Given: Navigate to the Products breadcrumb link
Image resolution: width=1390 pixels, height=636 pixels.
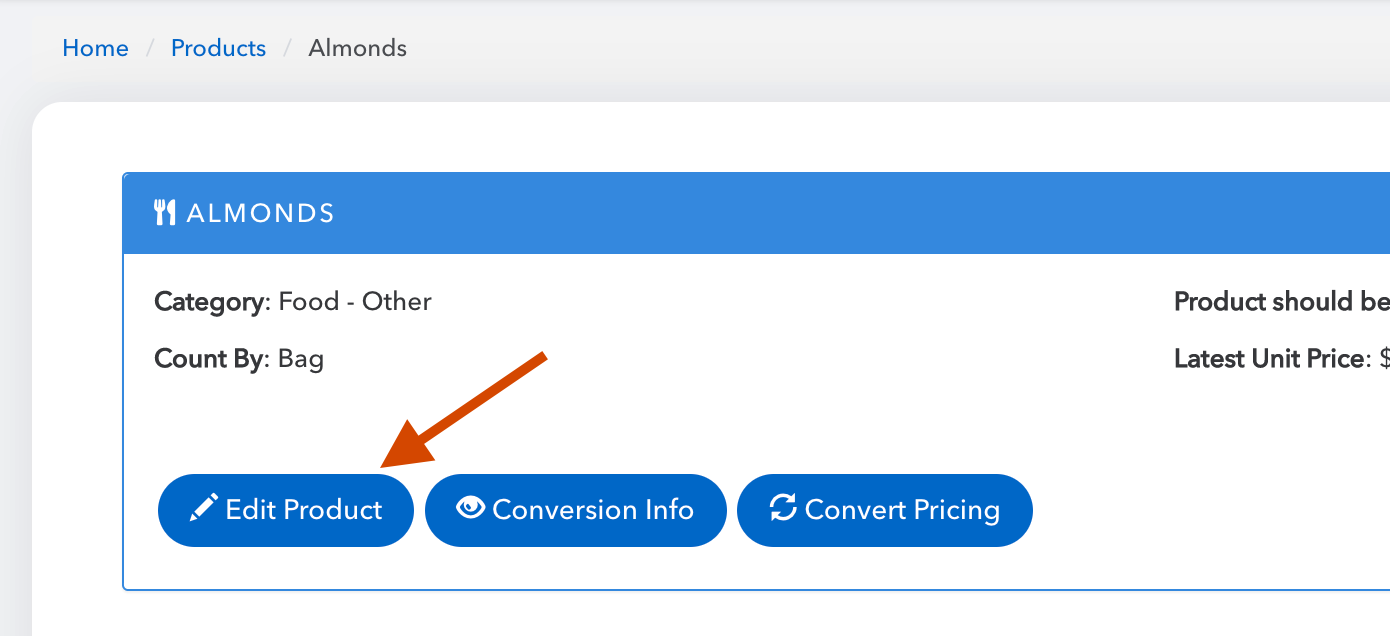Looking at the screenshot, I should 218,48.
